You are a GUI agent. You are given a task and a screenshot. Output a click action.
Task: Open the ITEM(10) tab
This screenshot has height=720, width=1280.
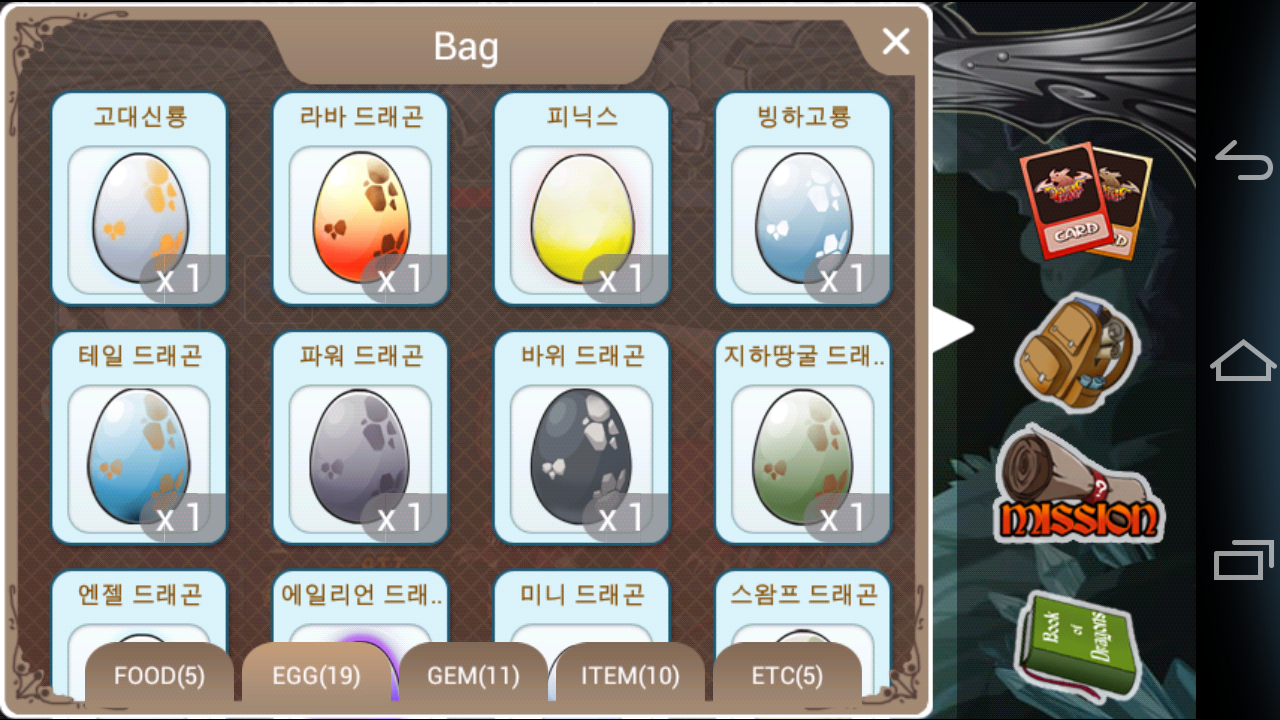630,675
